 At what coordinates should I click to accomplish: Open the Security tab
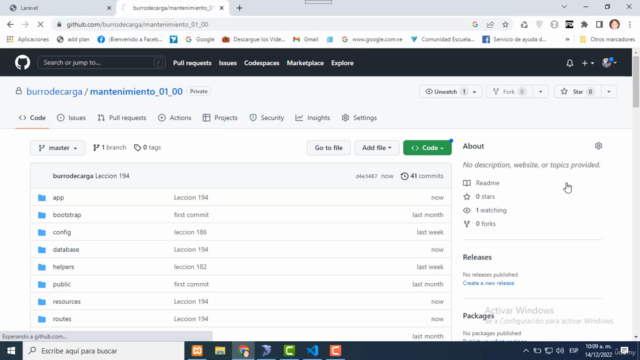[267, 118]
